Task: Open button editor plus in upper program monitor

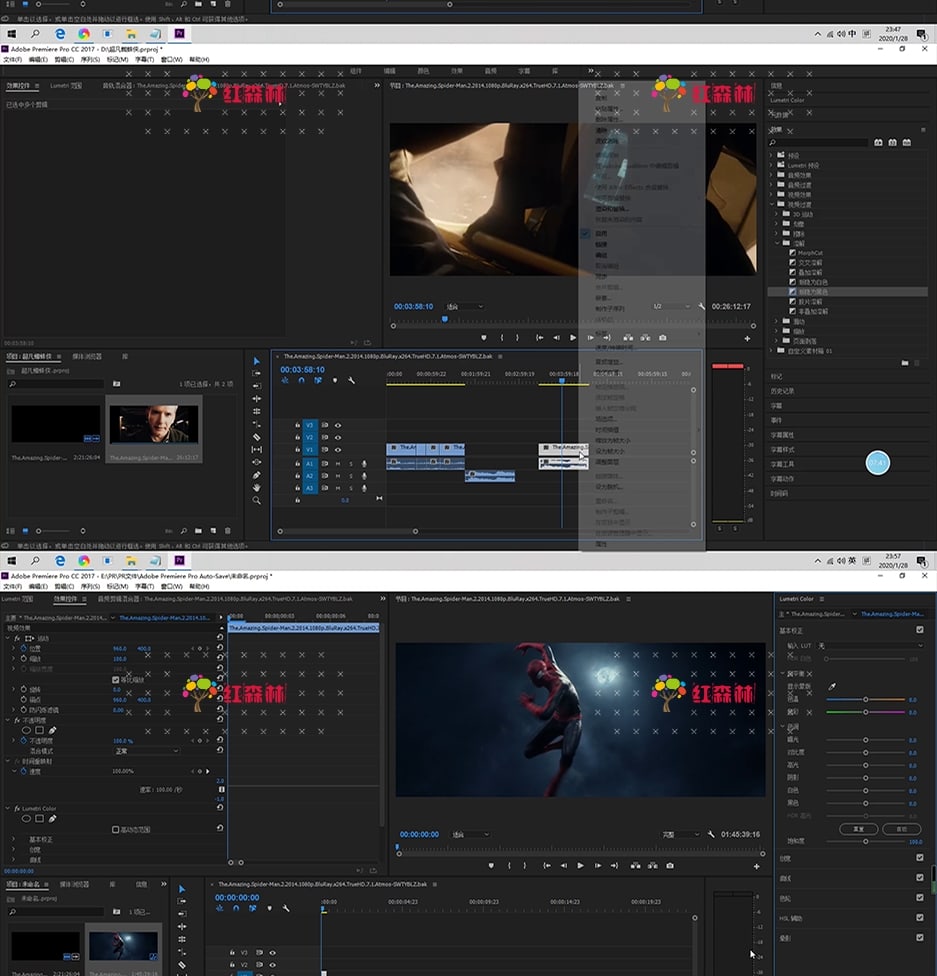Action: click(747, 339)
